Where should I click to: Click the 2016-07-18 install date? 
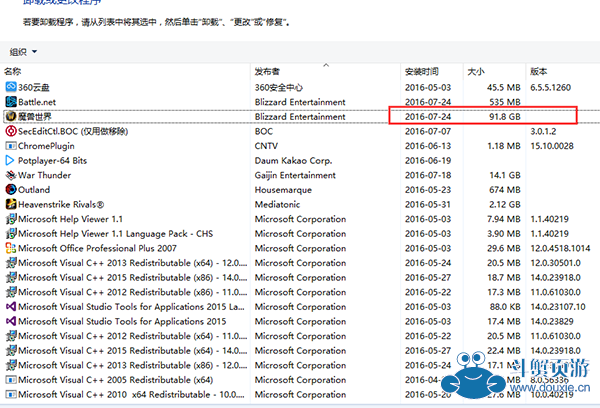click(x=428, y=175)
